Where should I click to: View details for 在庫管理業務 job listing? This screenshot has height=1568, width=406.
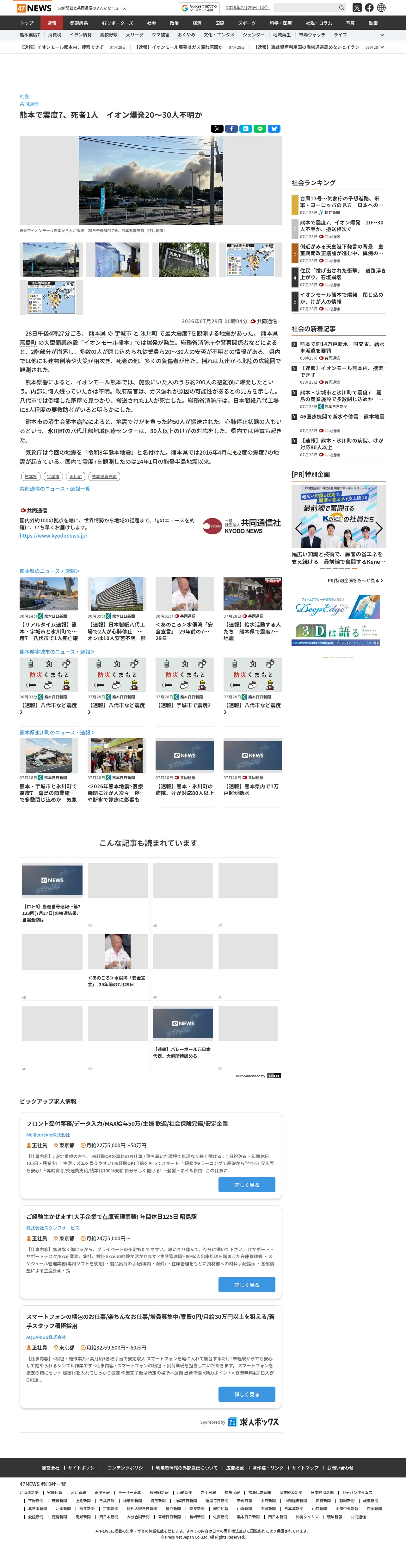coord(247,1284)
